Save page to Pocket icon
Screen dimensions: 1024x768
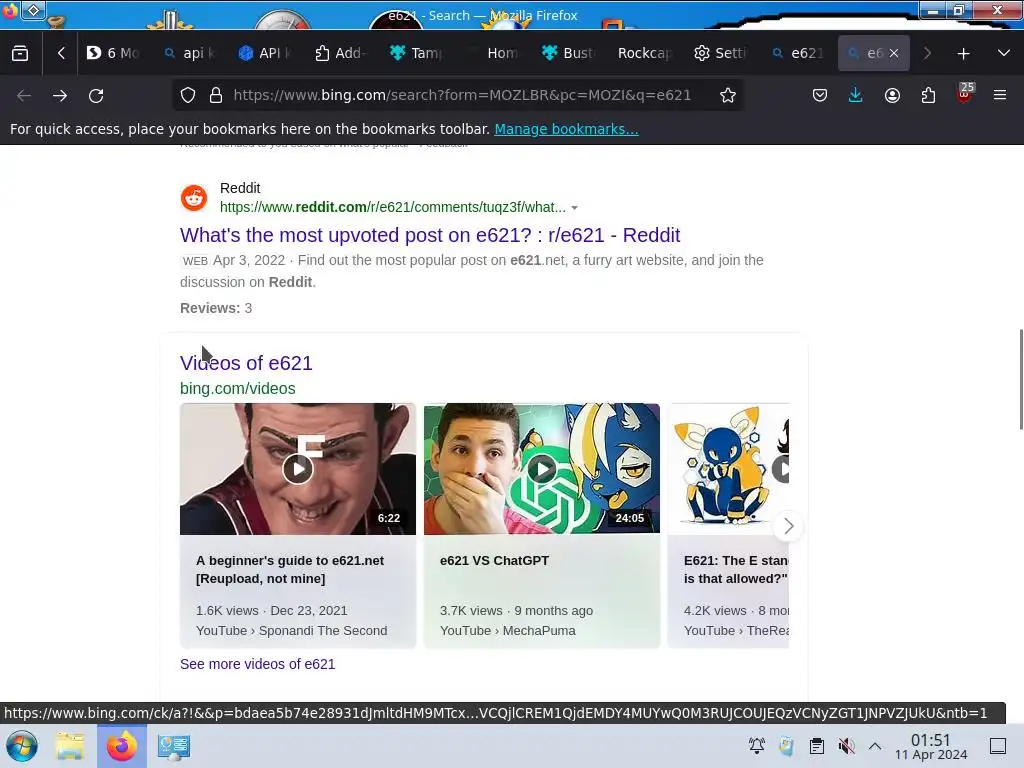coord(820,95)
